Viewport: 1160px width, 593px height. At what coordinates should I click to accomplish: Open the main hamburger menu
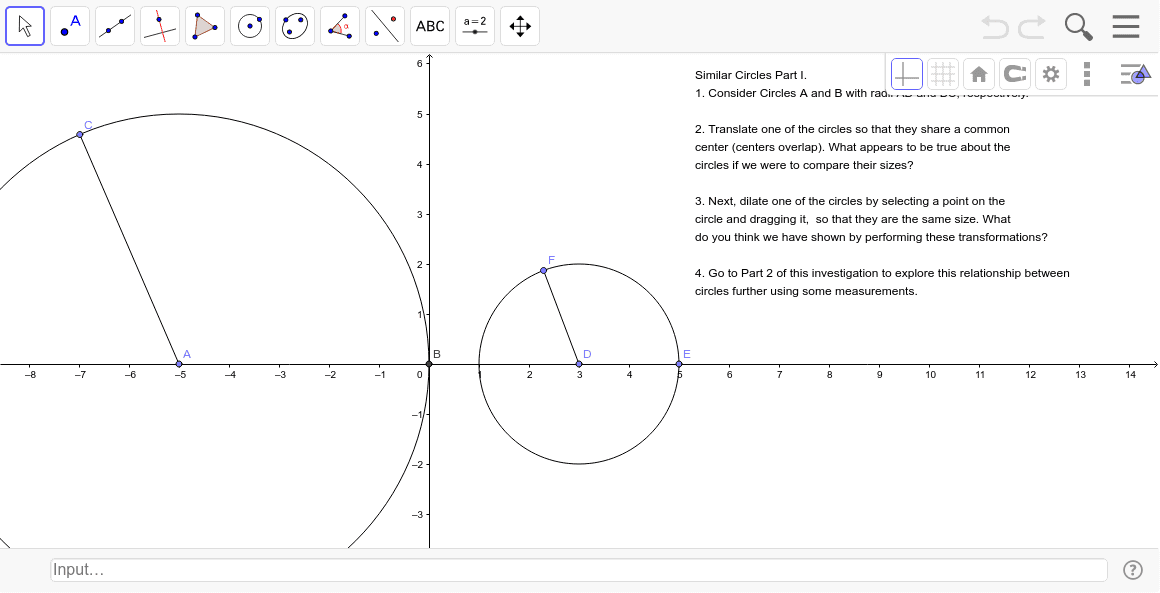click(x=1126, y=27)
